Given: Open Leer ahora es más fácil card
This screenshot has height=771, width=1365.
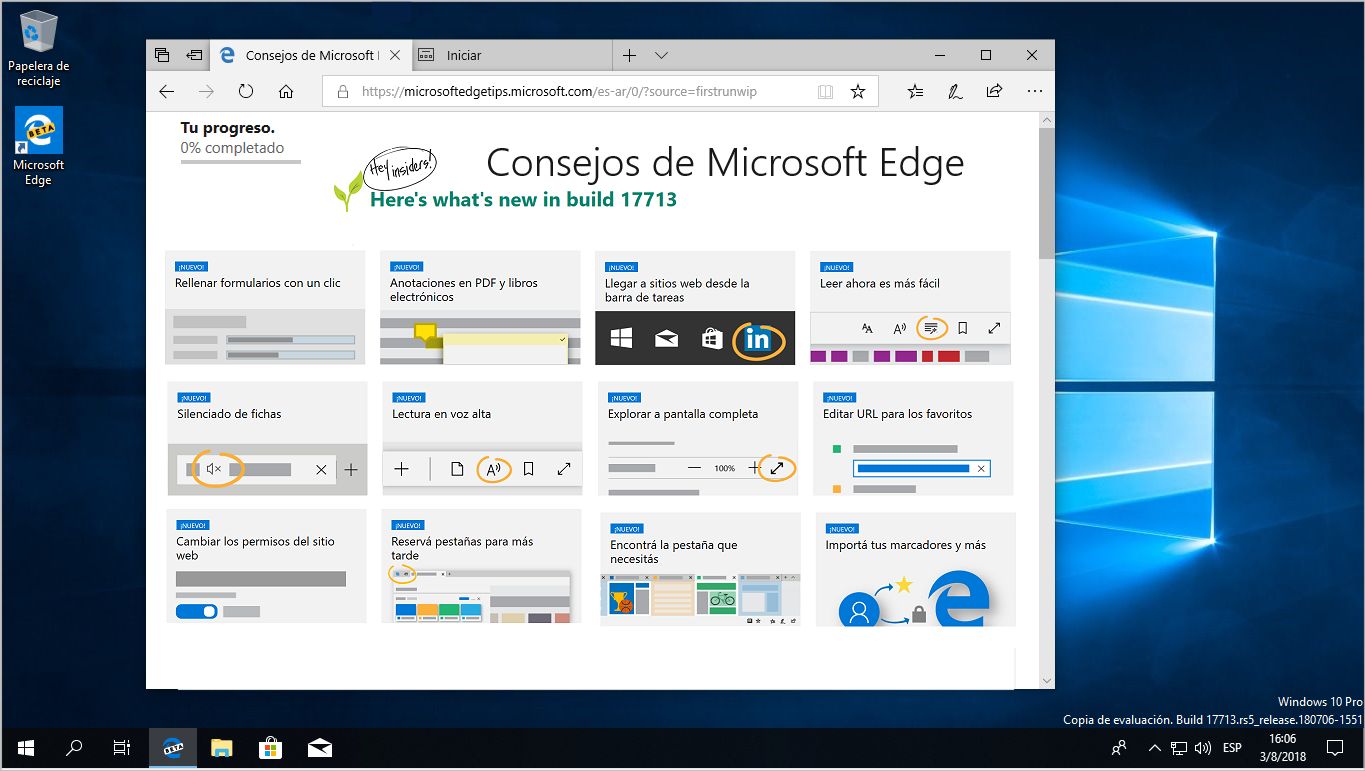Looking at the screenshot, I should coord(910,307).
